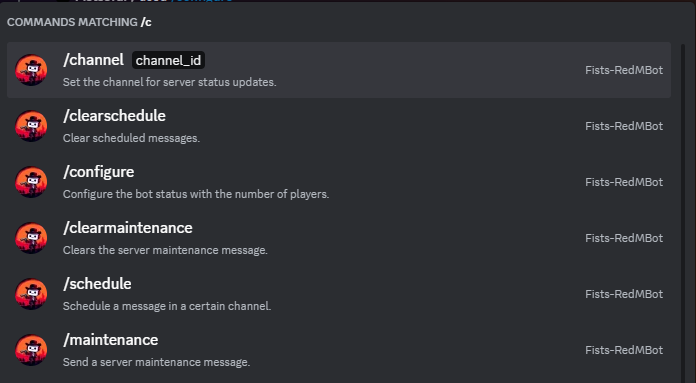Click bot avatar beside /schedule command
Screen dimensions: 696x383
[x=31, y=294]
